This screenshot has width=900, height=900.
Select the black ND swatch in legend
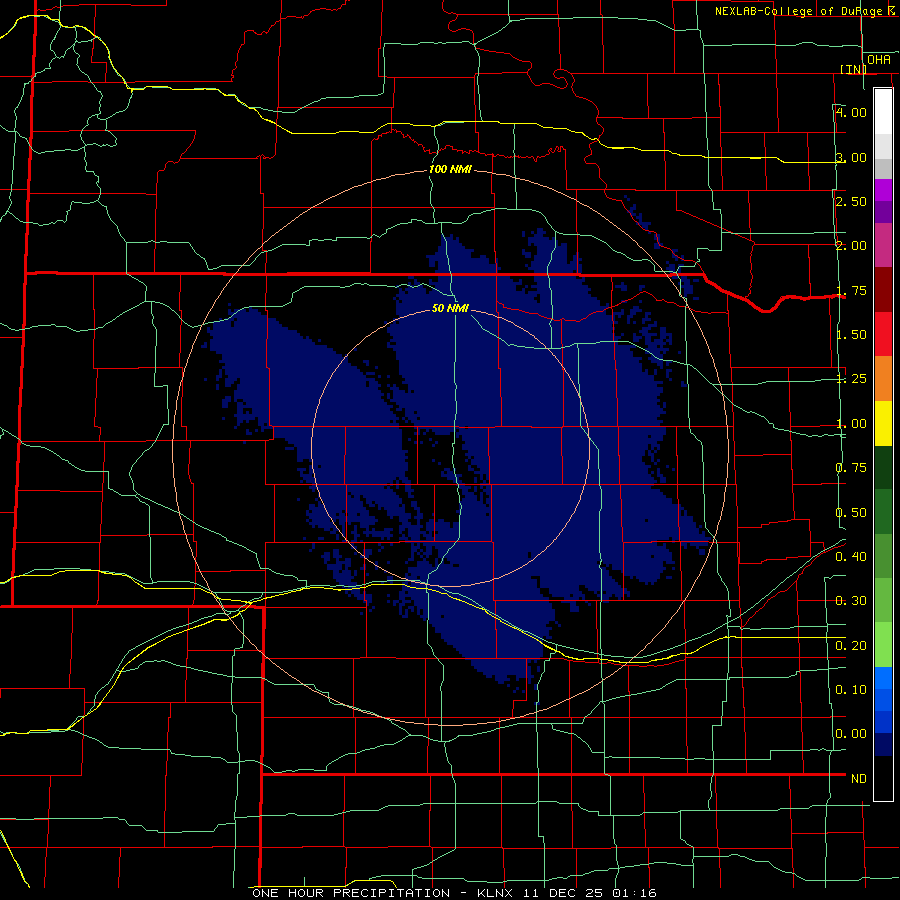[883, 778]
